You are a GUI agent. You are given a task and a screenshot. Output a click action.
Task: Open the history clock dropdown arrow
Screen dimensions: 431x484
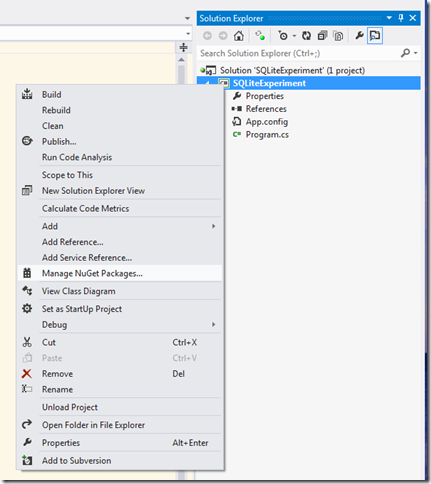pyautogui.click(x=294, y=36)
